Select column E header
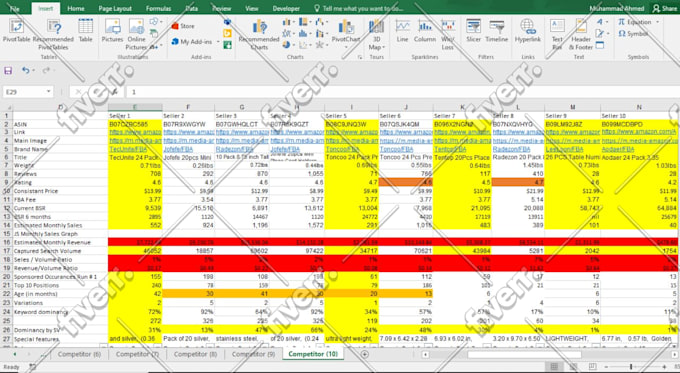Image resolution: width=680 pixels, height=373 pixels. tap(135, 107)
